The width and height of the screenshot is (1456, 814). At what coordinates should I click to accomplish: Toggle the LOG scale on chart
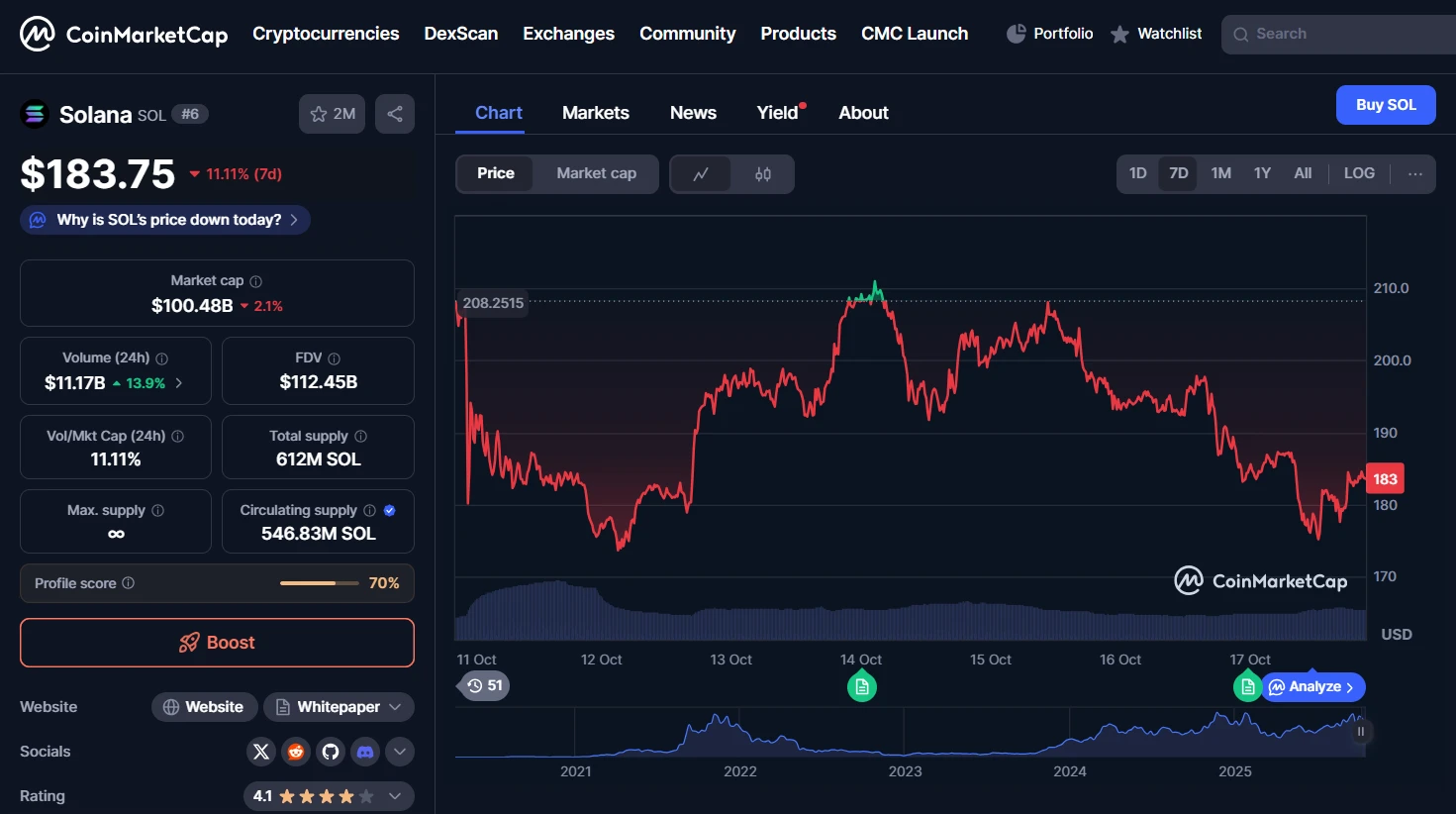[x=1358, y=173]
